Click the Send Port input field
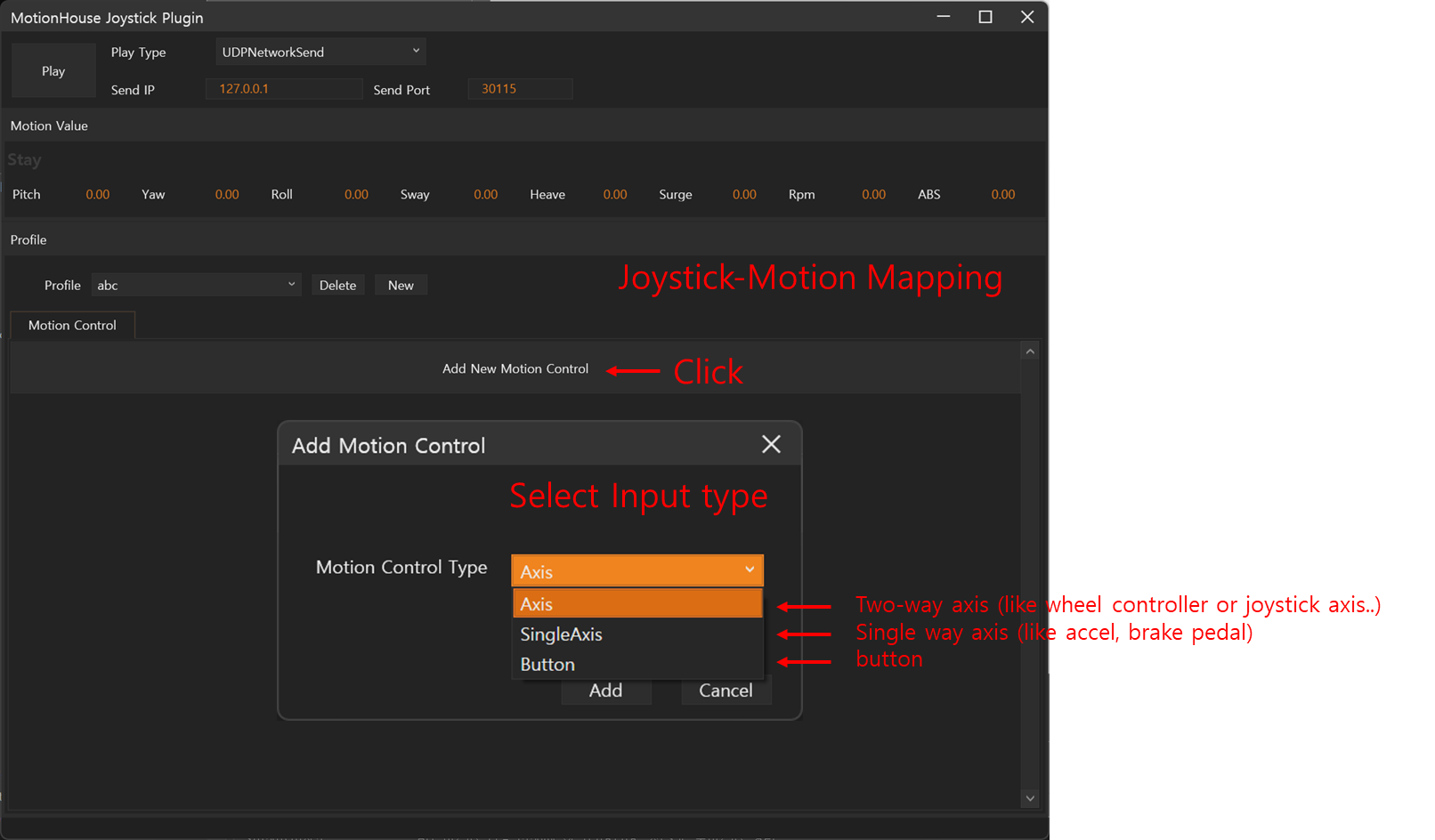Screen dimensions: 1435x840 [520, 89]
